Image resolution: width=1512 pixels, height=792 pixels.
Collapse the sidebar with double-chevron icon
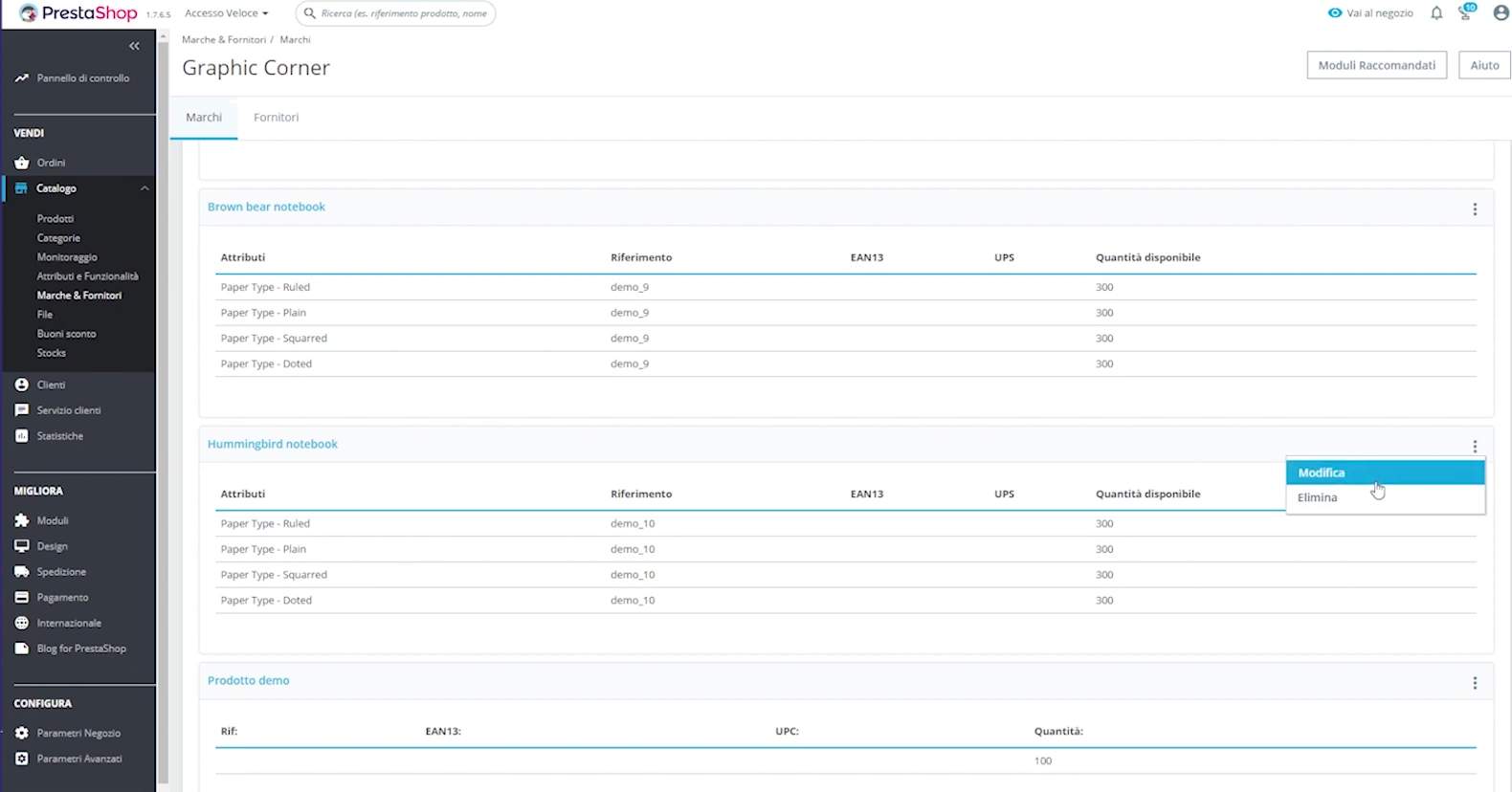coord(134,46)
